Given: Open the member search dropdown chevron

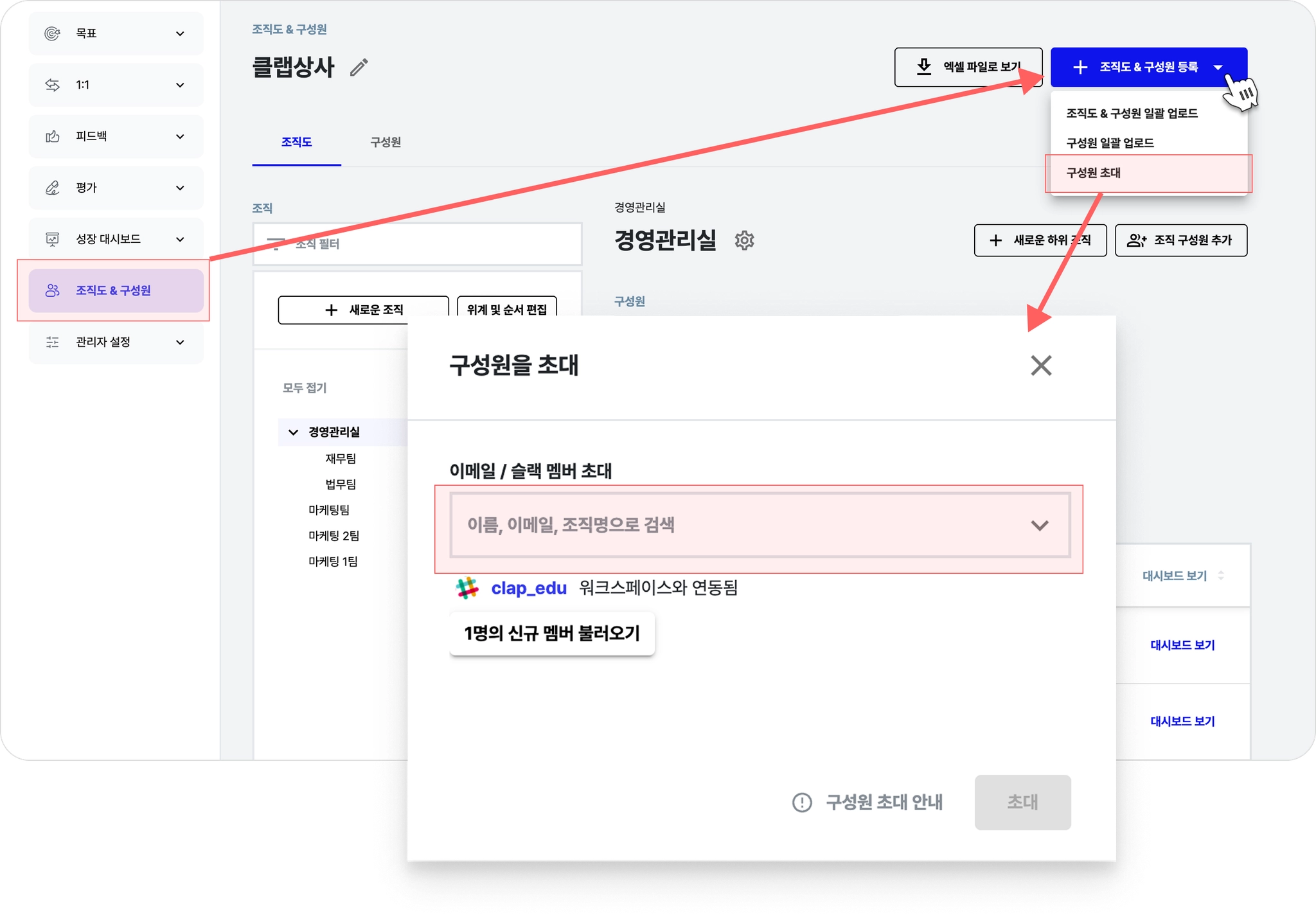Looking at the screenshot, I should pos(1040,526).
